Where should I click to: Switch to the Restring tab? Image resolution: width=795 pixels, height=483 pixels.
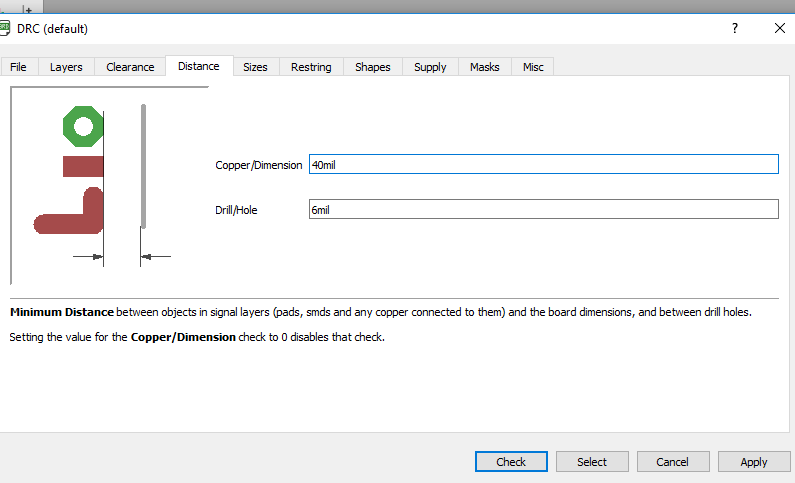(x=311, y=67)
